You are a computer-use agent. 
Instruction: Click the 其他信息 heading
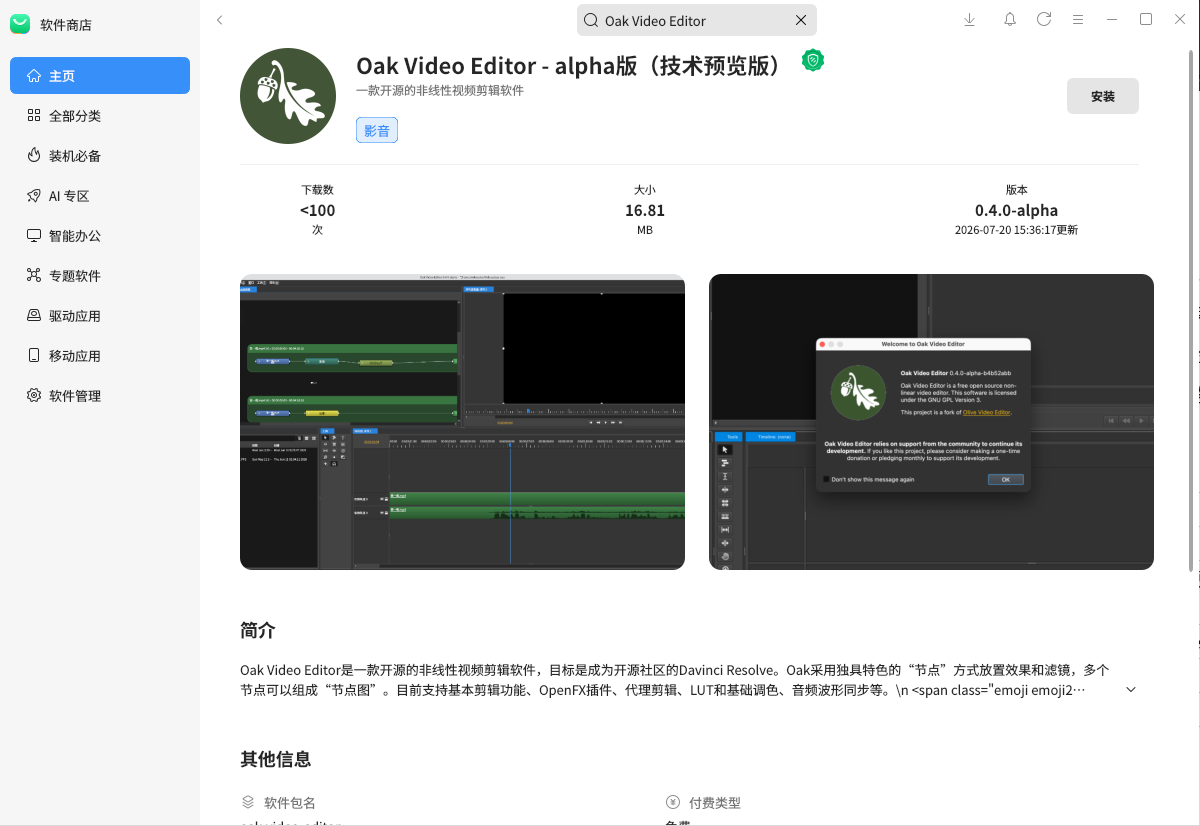(276, 759)
